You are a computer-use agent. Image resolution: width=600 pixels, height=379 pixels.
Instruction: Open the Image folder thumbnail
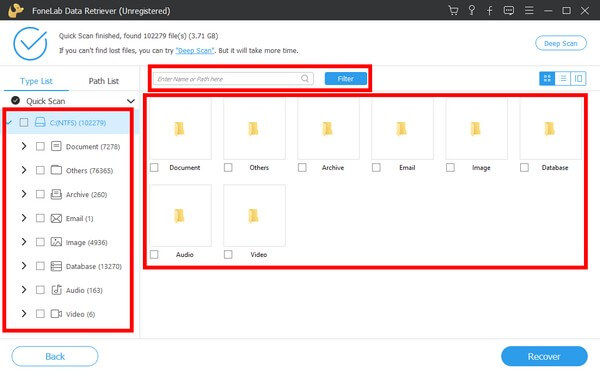tap(476, 129)
